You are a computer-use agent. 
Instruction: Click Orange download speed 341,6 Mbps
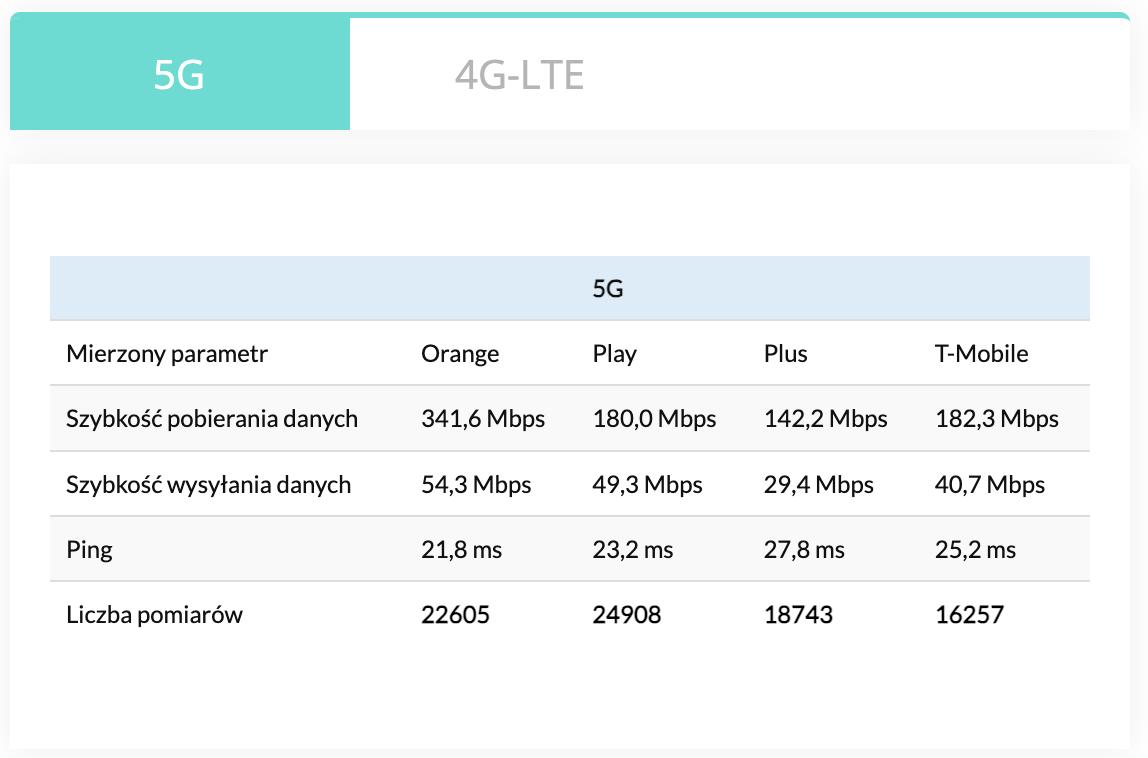483,419
